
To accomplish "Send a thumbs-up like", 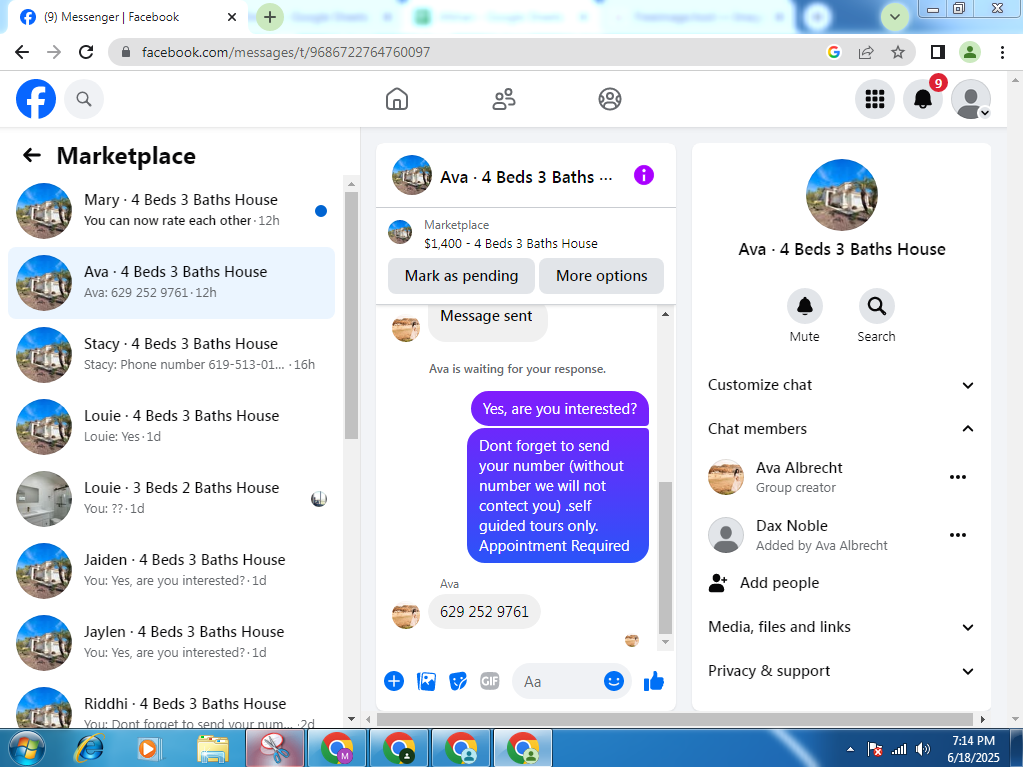I will (654, 682).
